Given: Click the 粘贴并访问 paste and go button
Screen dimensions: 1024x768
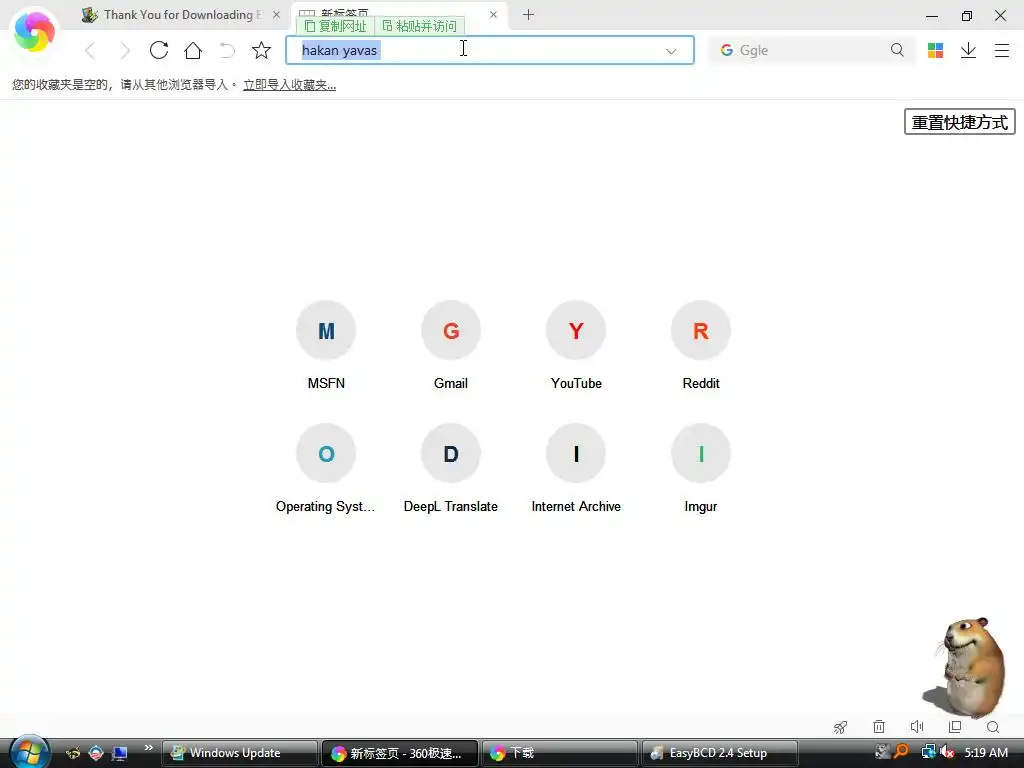Looking at the screenshot, I should click(419, 26).
